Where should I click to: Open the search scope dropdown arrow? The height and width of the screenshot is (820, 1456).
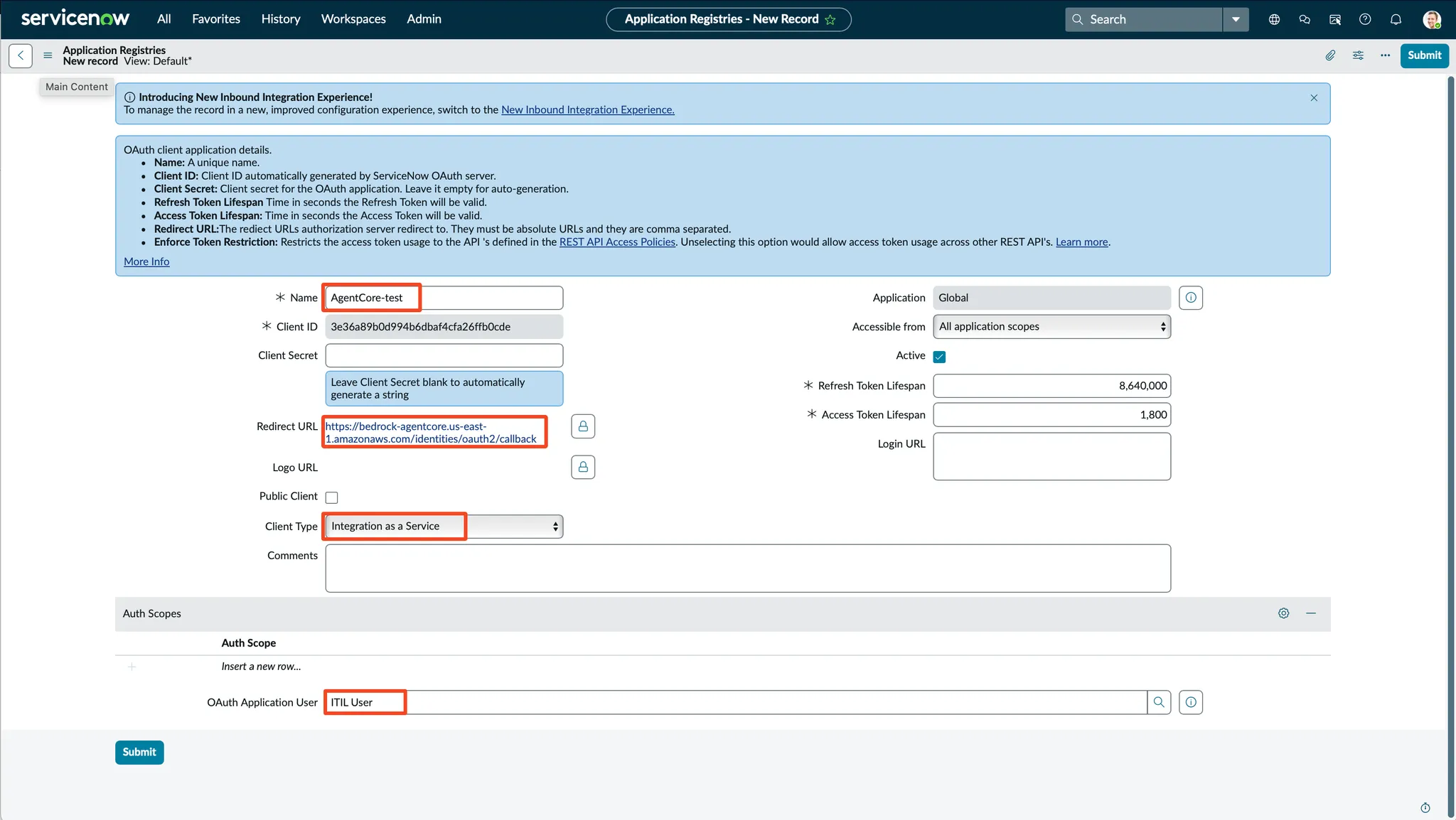pyautogui.click(x=1236, y=19)
